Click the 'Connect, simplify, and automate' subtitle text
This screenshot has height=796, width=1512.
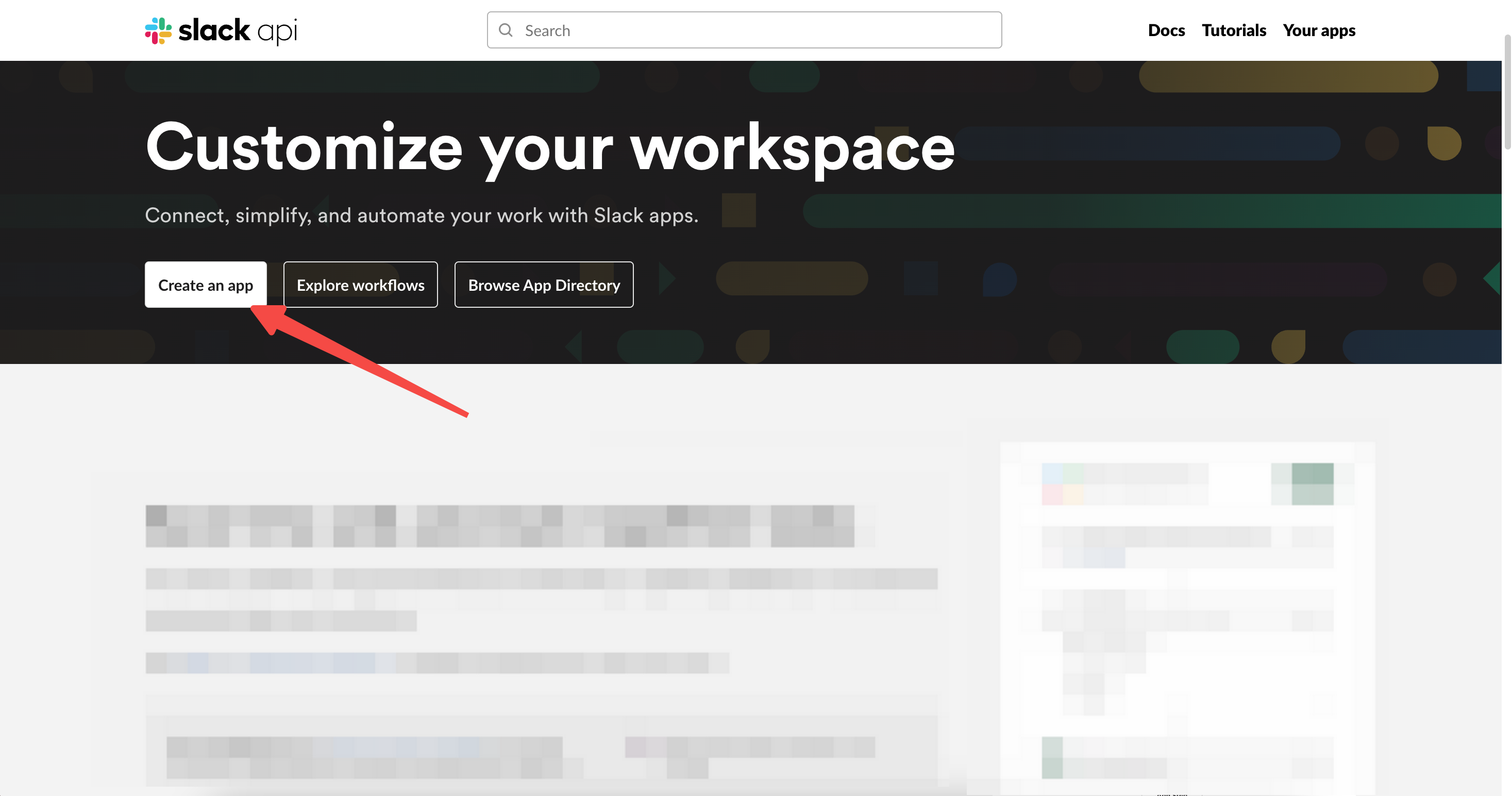tap(422, 215)
